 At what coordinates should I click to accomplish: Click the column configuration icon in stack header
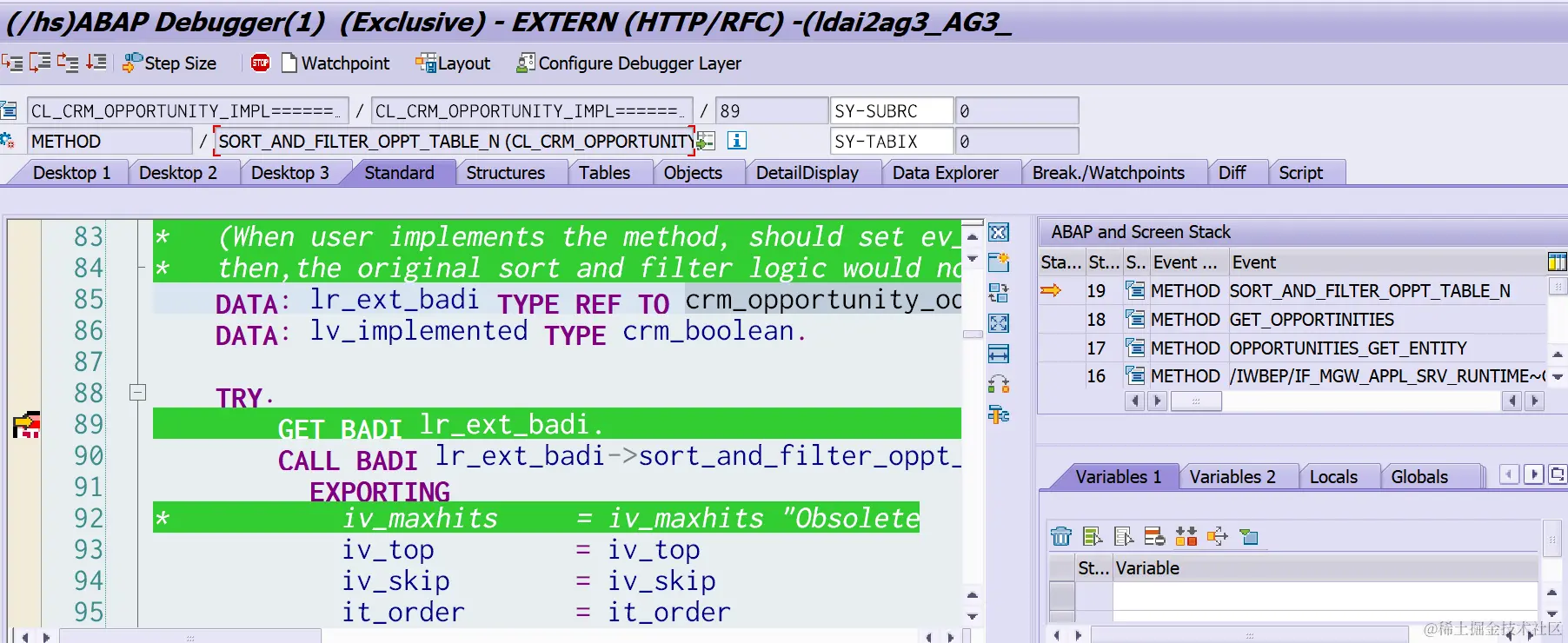1557,262
